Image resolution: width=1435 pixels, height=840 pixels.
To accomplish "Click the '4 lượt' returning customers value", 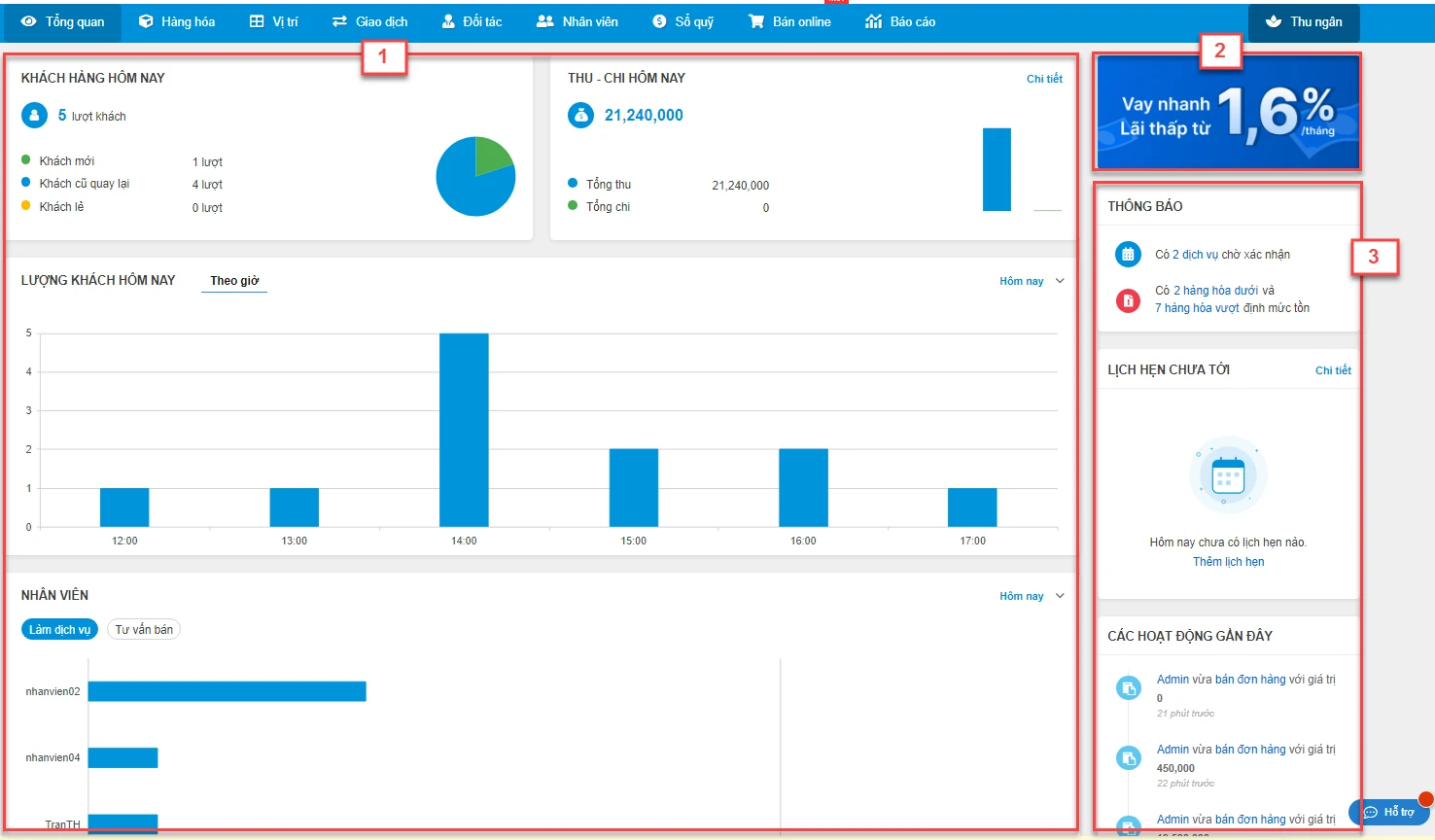I will (207, 185).
